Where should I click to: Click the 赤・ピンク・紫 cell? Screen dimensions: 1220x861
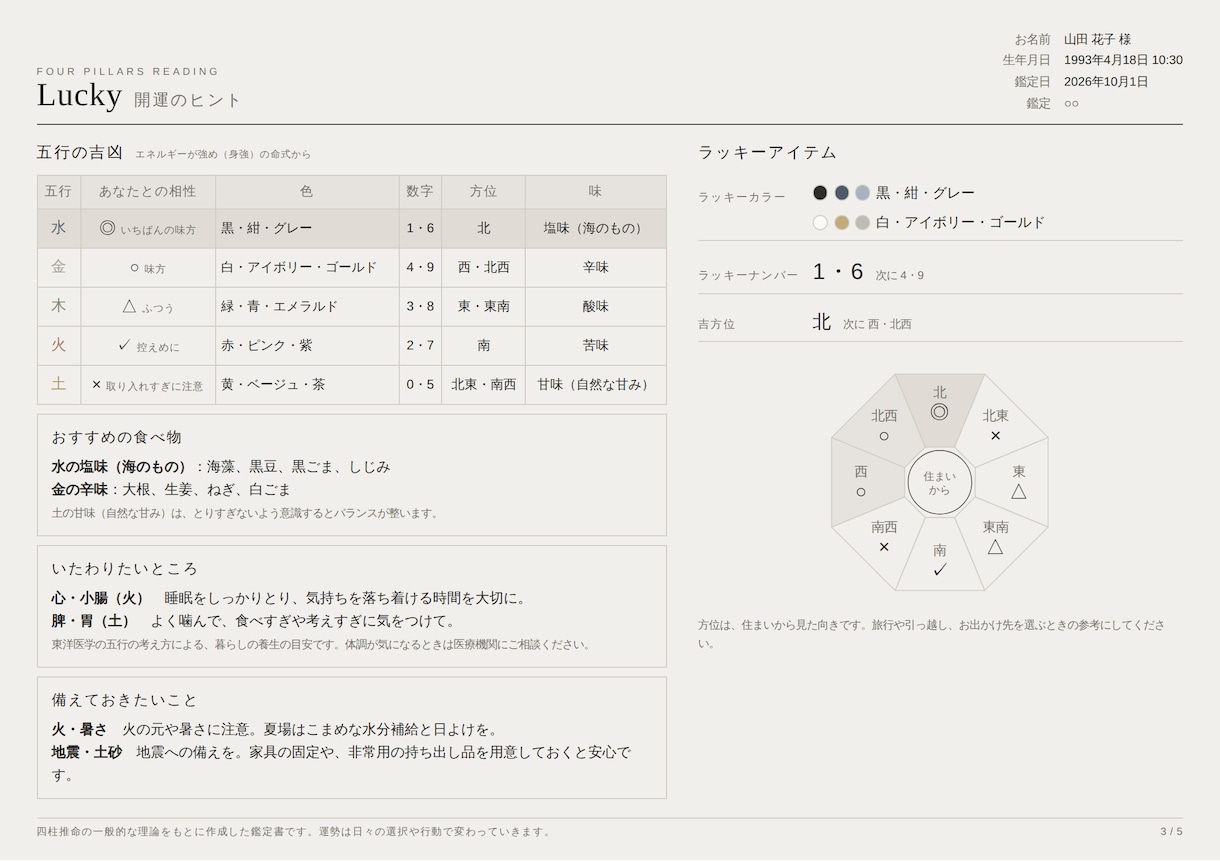[307, 345]
